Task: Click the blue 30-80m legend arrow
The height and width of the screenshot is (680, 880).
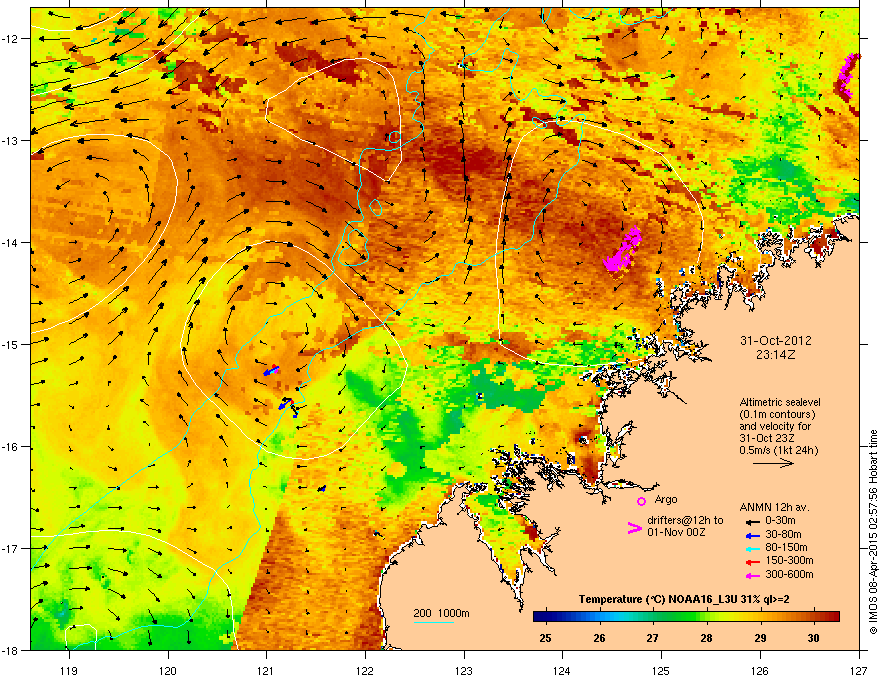Action: [753, 535]
